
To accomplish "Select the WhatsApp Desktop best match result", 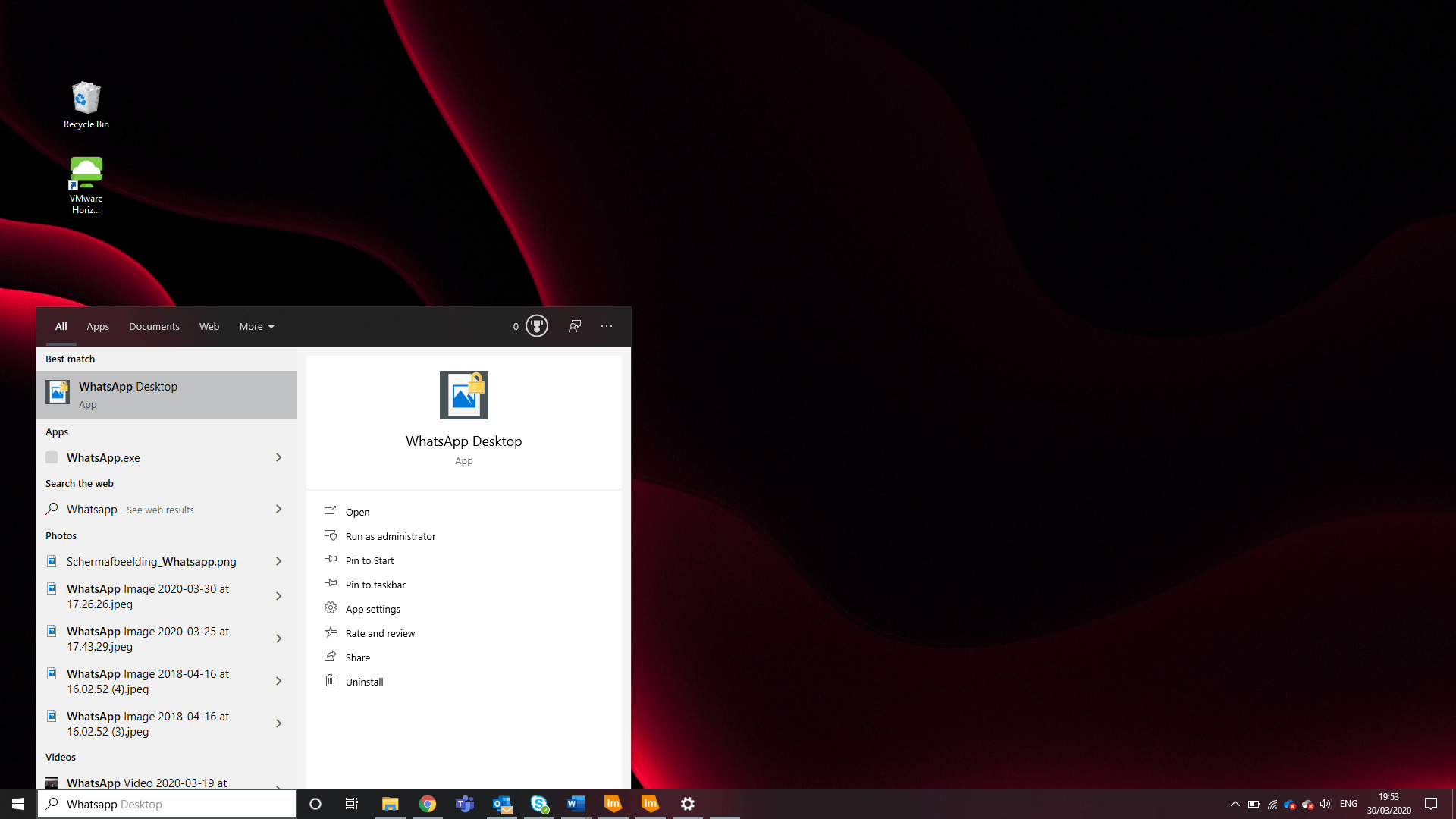I will 167,394.
